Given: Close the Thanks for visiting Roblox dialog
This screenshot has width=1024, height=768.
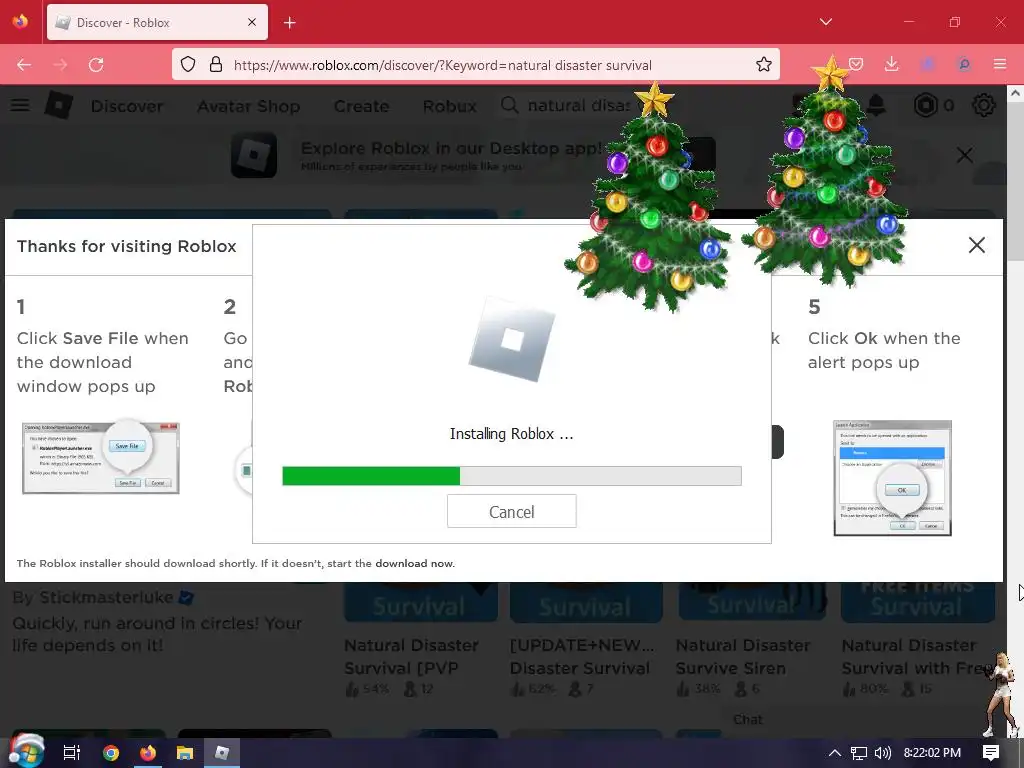Looking at the screenshot, I should [977, 245].
